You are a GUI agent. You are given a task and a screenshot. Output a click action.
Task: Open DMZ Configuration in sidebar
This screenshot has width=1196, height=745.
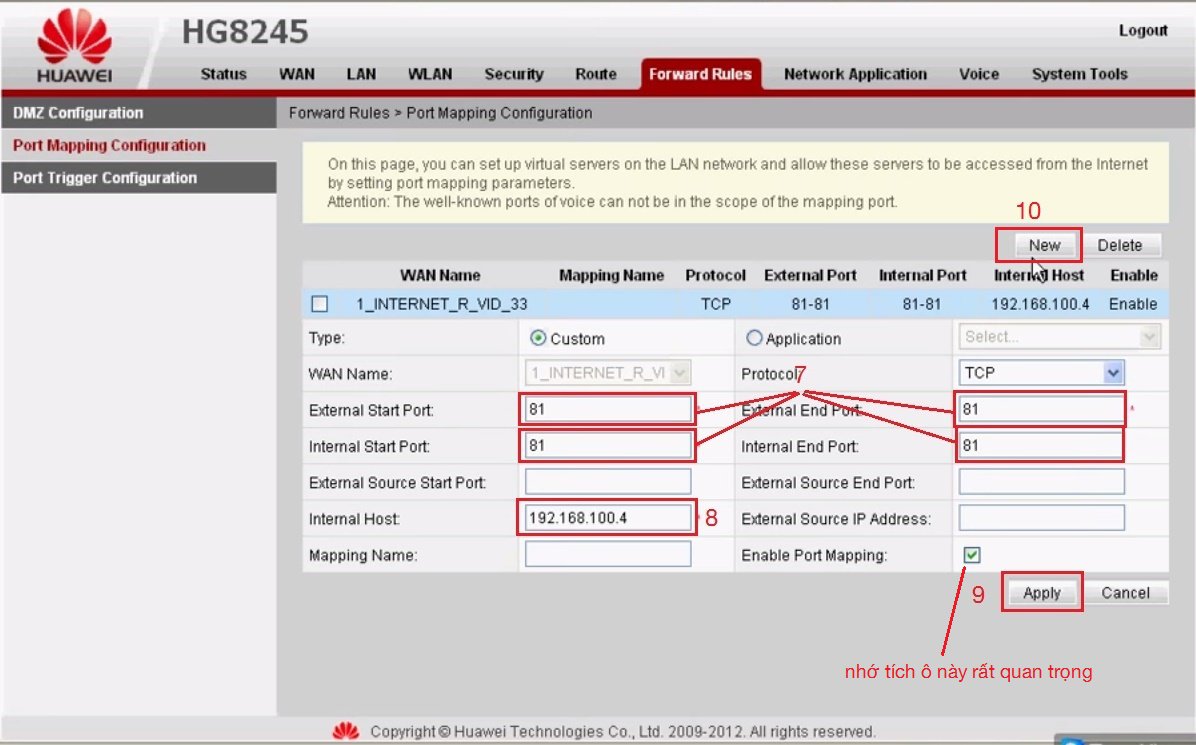click(139, 113)
